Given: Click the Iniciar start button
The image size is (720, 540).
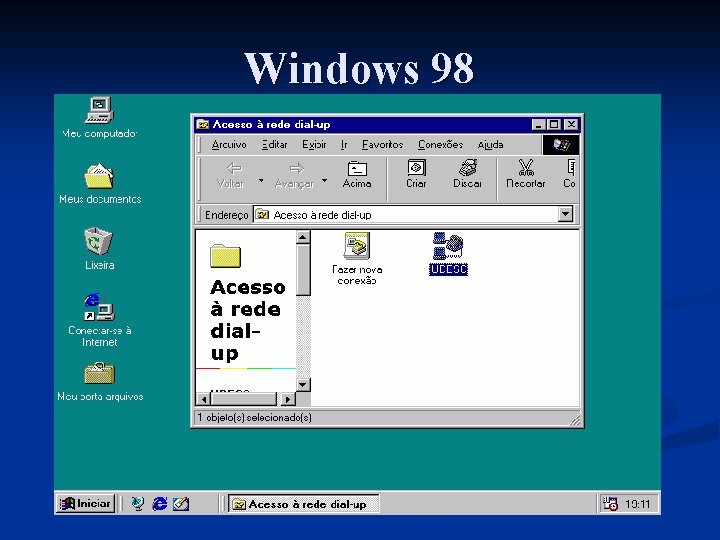Looking at the screenshot, I should click(85, 504).
